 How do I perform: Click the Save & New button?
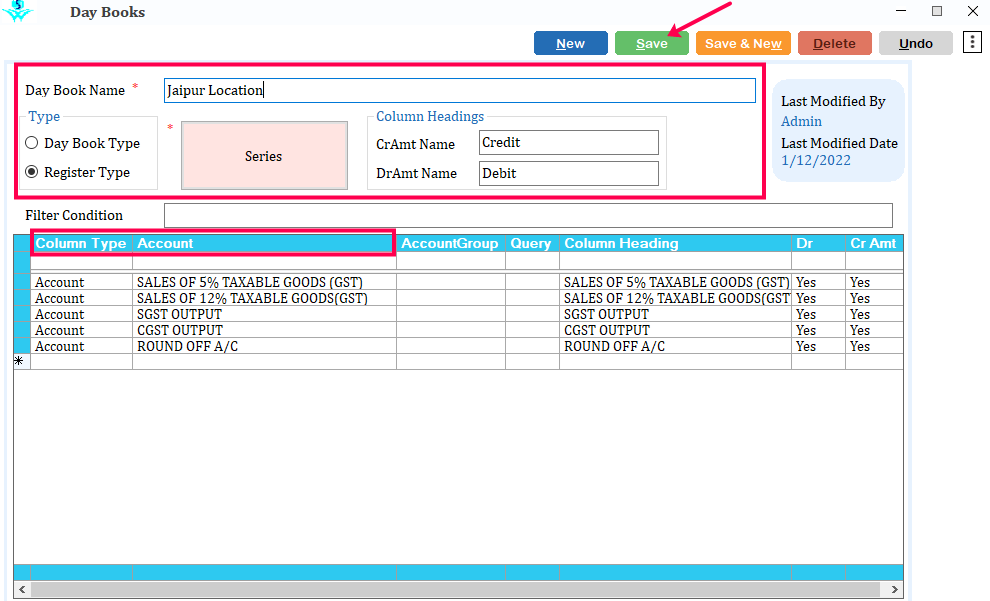[x=743, y=43]
